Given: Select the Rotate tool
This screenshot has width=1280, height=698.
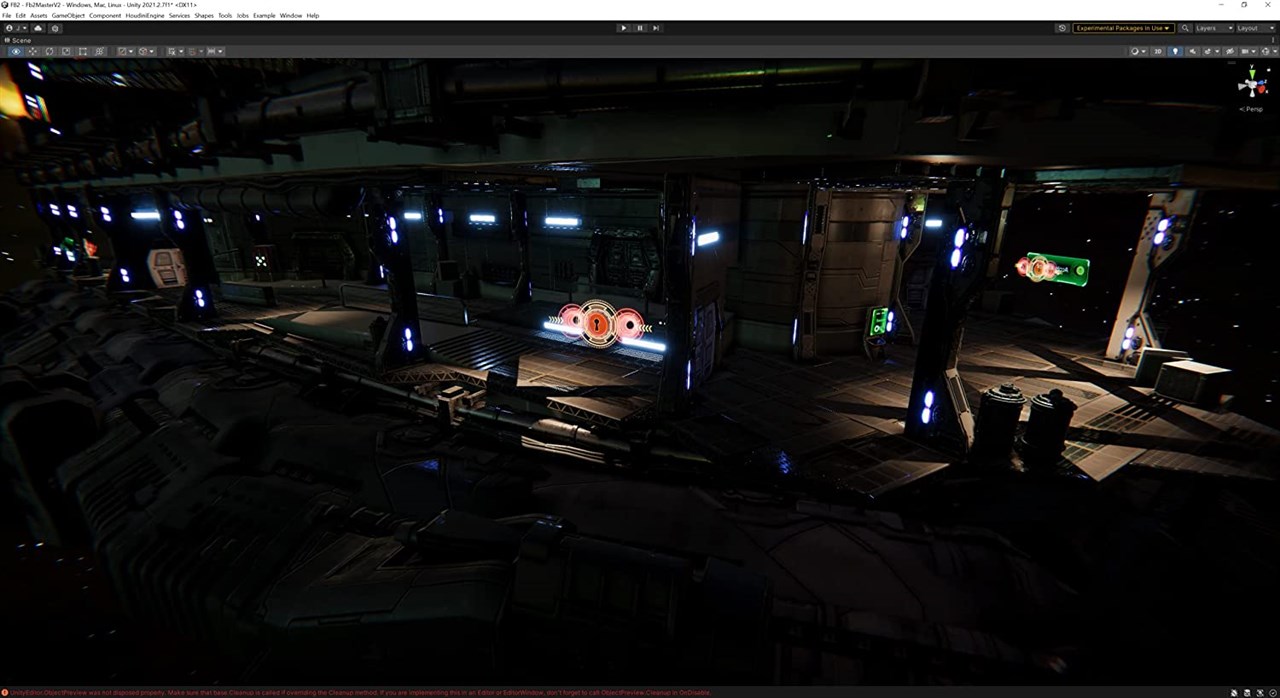Looking at the screenshot, I should tap(49, 51).
